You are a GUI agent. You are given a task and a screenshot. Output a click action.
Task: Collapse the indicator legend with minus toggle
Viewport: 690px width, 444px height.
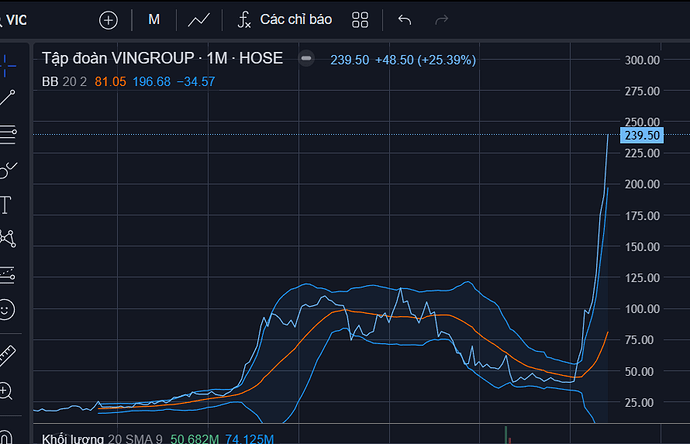[x=306, y=58]
